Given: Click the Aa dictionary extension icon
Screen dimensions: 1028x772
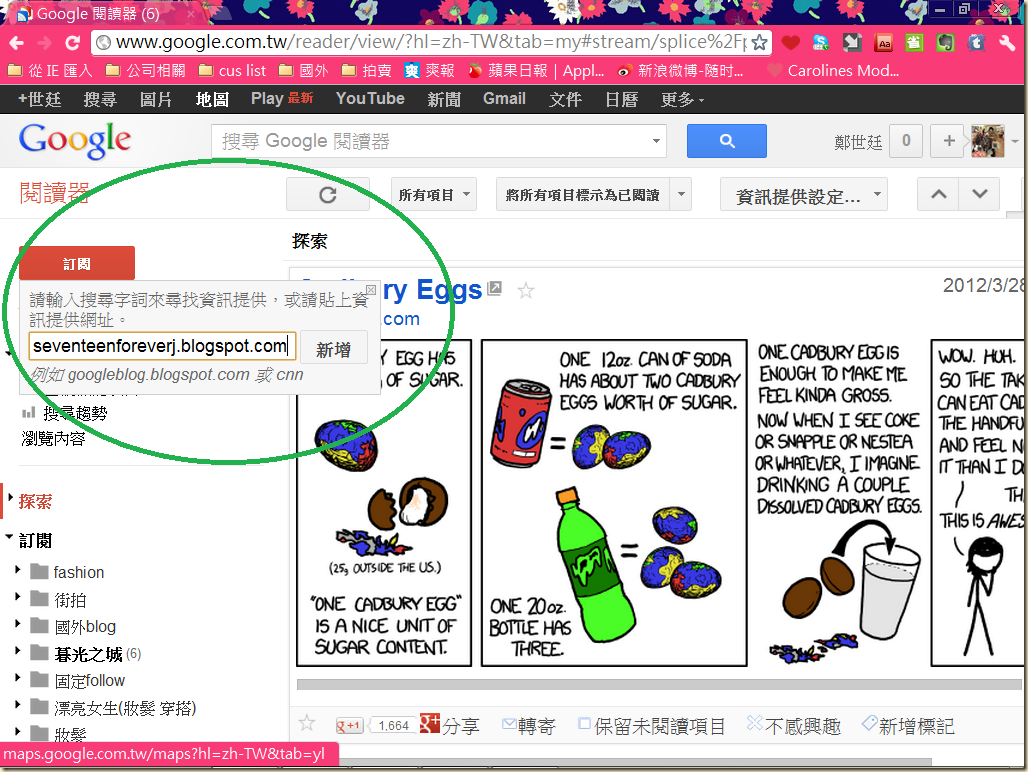Looking at the screenshot, I should [x=884, y=43].
